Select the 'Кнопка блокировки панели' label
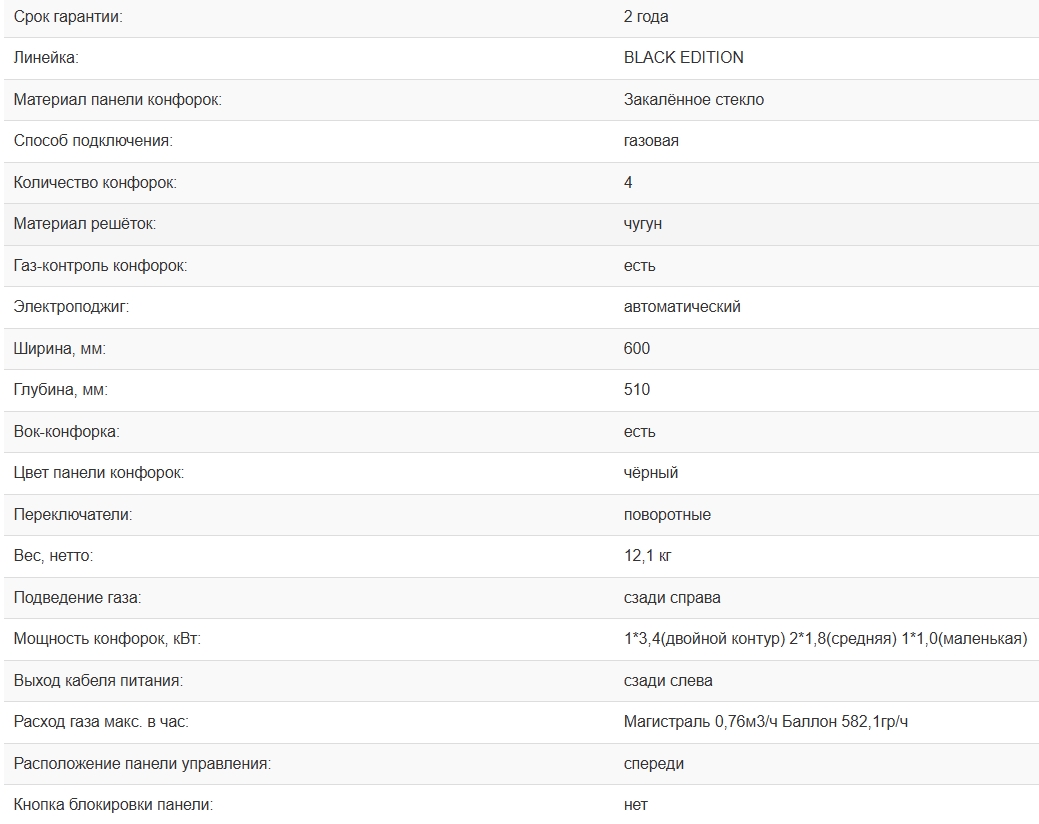Viewport: 1039px width, 824px height. [113, 805]
